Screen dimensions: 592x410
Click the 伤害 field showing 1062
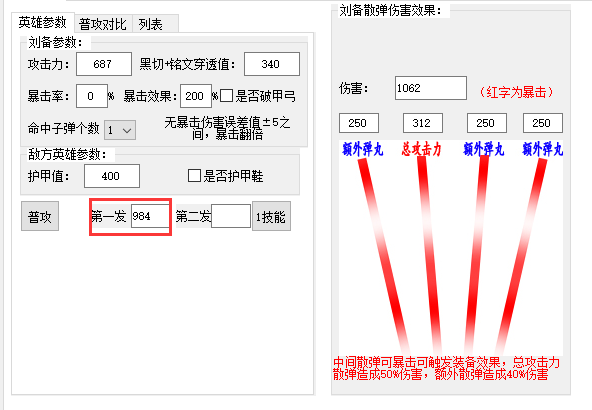431,88
